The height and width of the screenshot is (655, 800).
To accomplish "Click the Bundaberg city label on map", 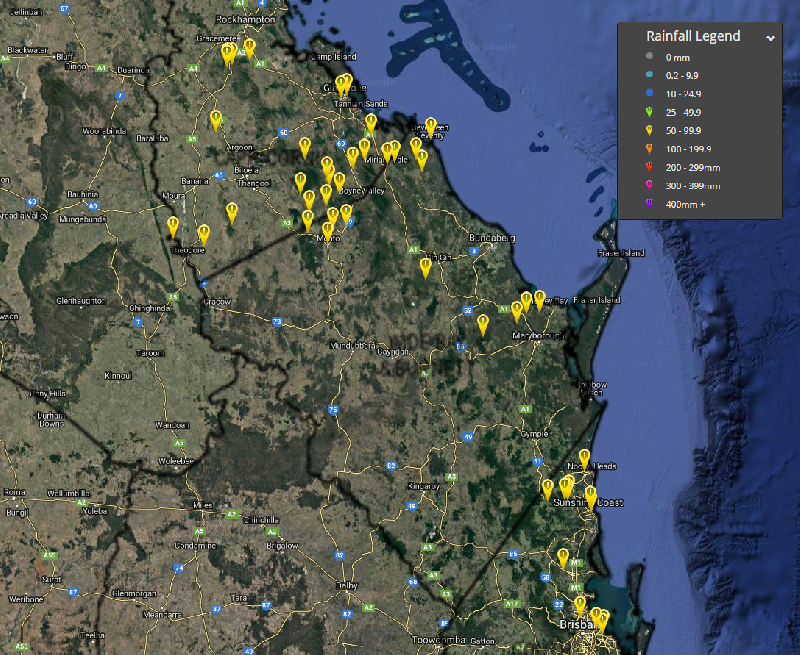I will 492,238.
